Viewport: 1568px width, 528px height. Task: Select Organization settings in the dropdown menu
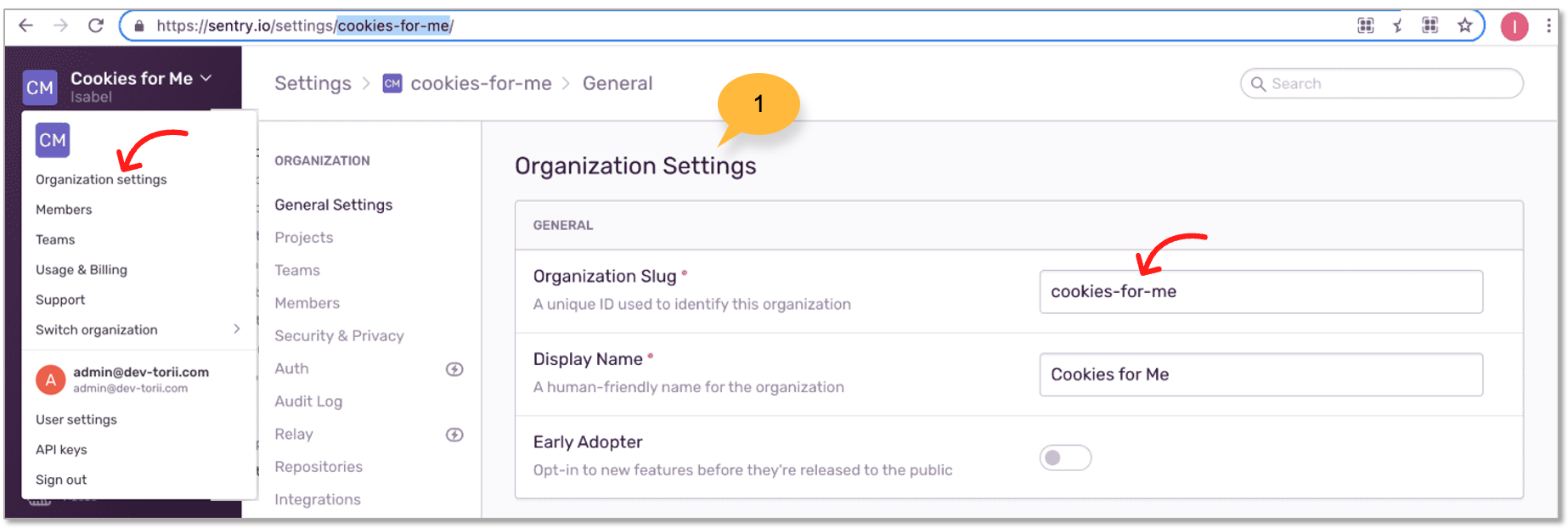(101, 180)
